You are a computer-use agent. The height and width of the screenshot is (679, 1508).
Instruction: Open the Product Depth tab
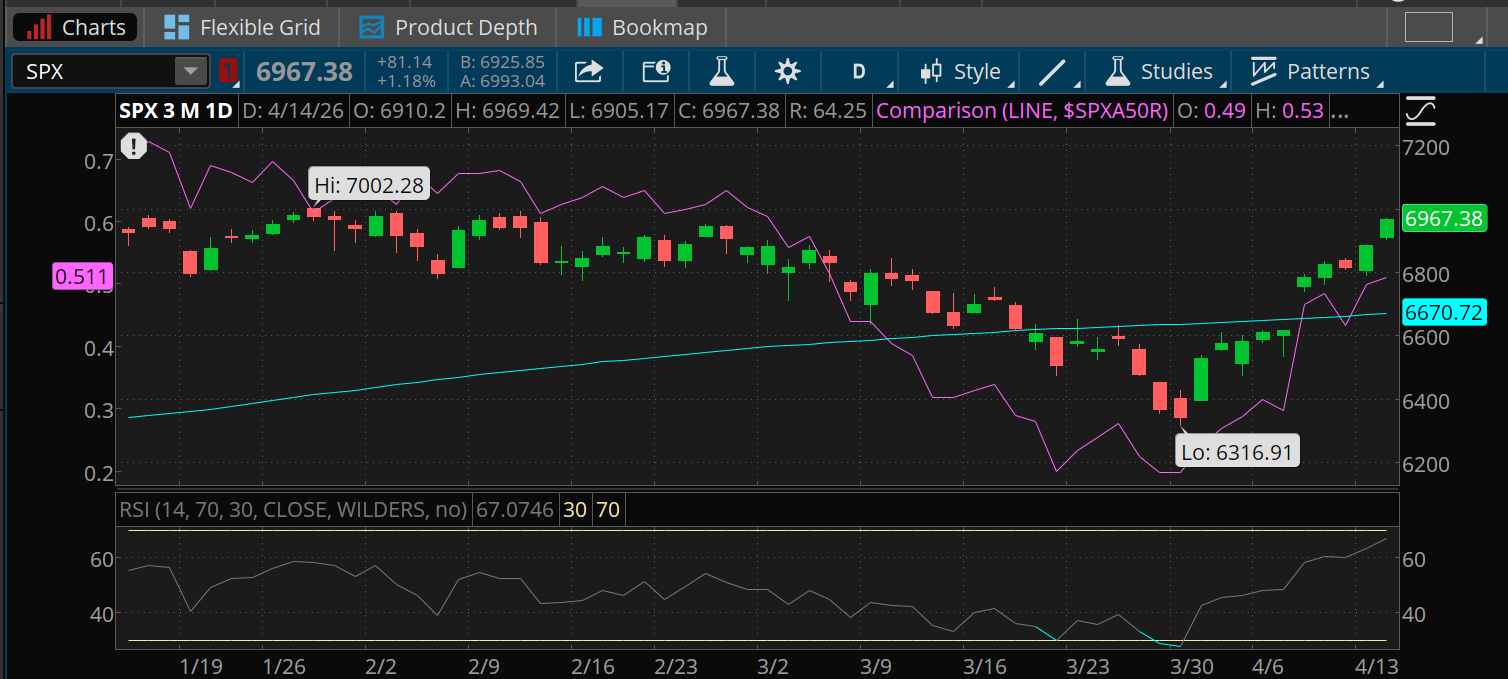[448, 26]
